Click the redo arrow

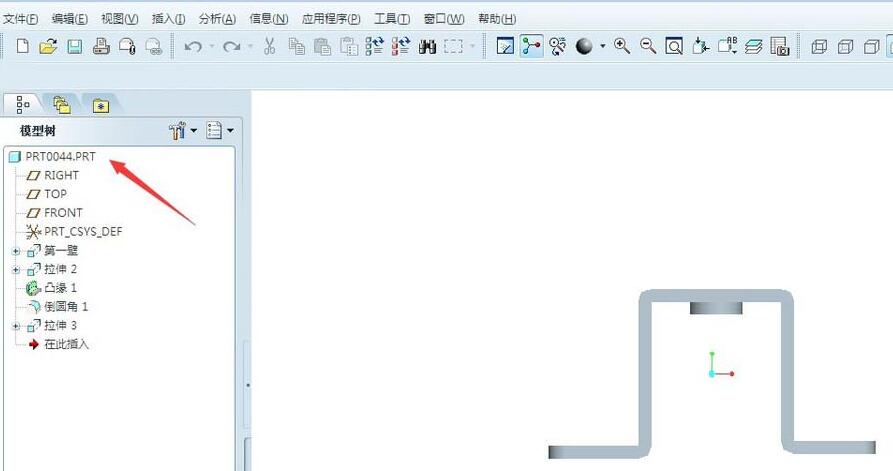(x=231, y=46)
